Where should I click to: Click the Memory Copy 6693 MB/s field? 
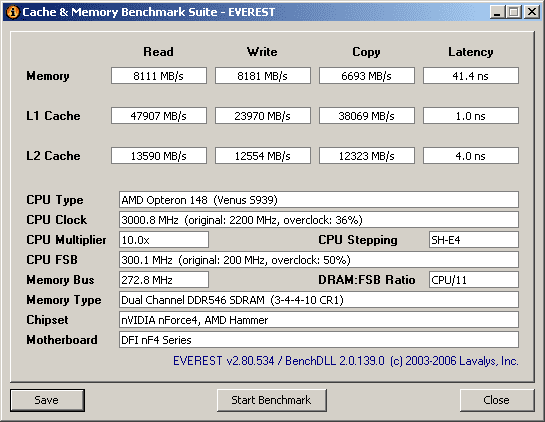click(x=367, y=76)
